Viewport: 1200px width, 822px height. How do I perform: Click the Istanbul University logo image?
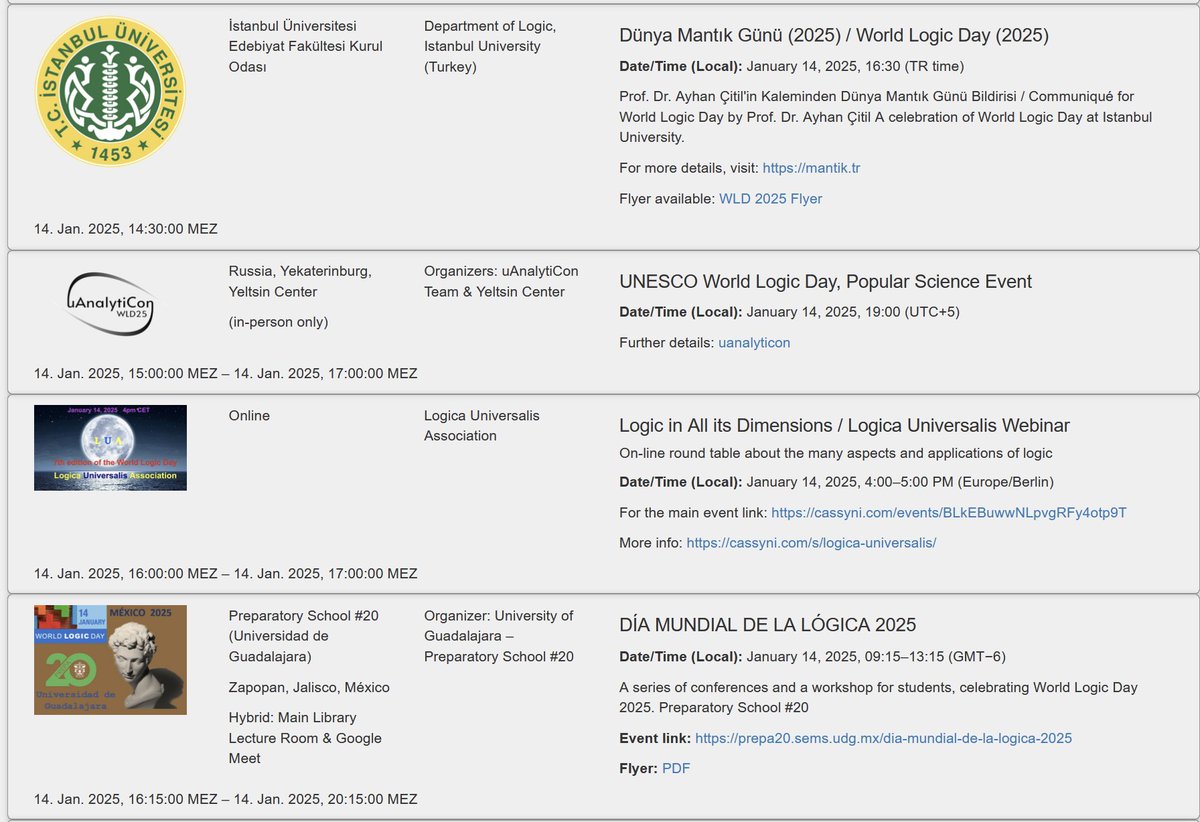pyautogui.click(x=110, y=91)
